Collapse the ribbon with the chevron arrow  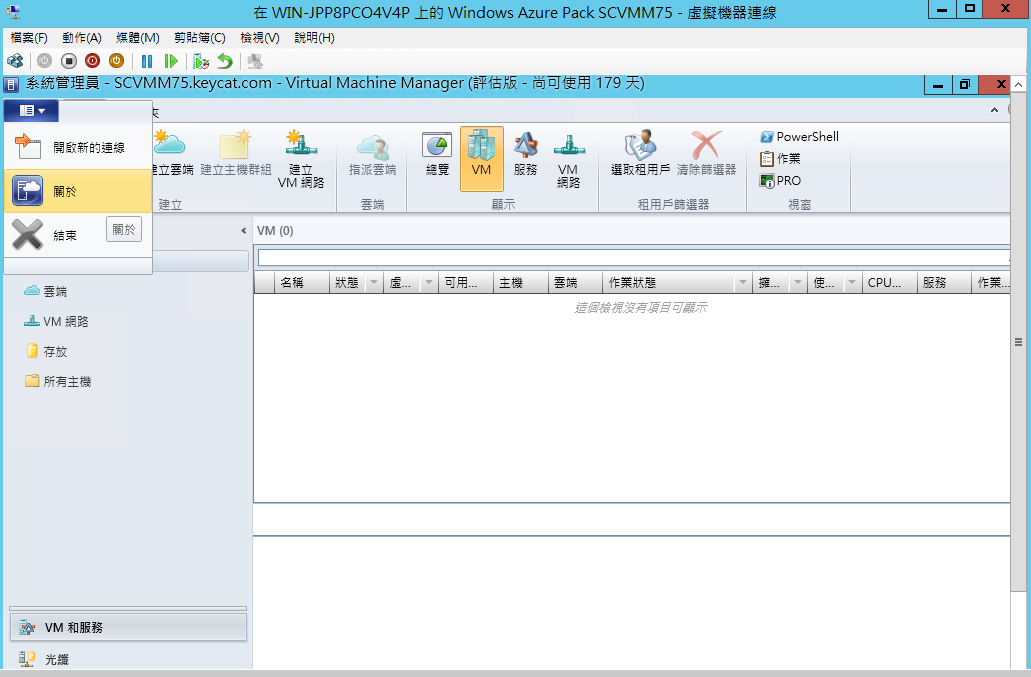point(994,110)
